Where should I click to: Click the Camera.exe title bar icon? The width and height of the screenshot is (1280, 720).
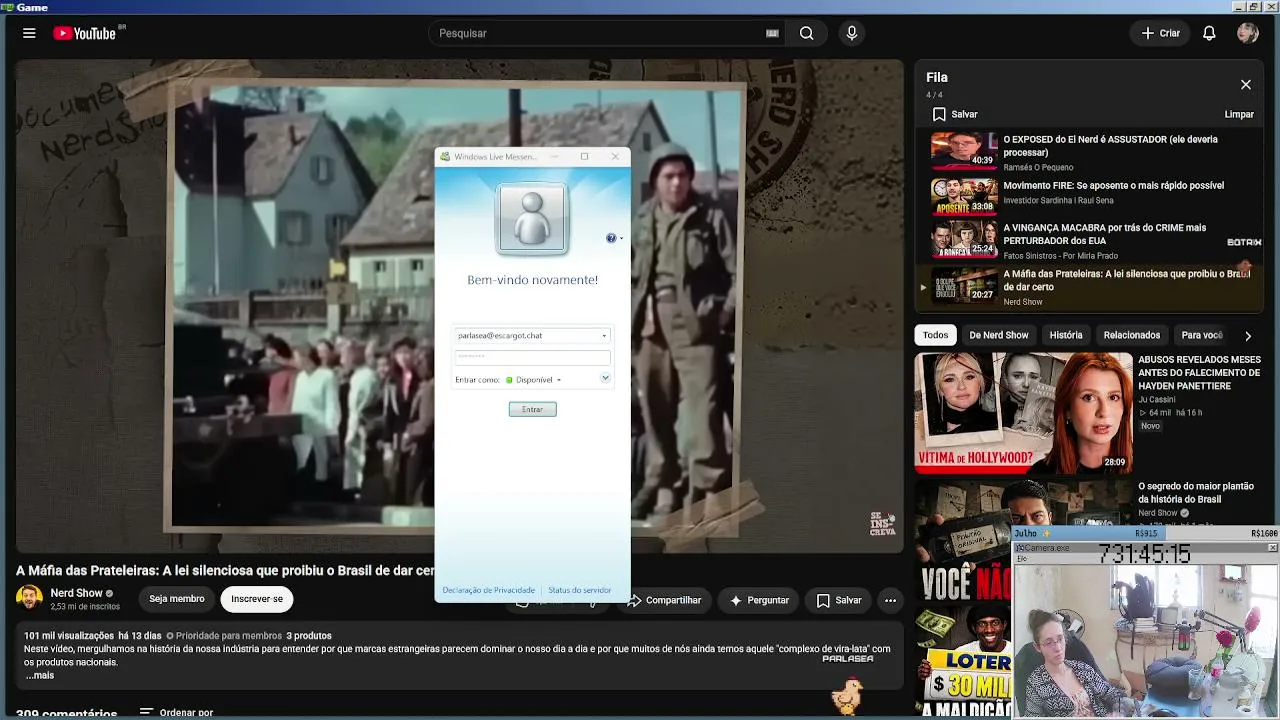pos(1019,548)
